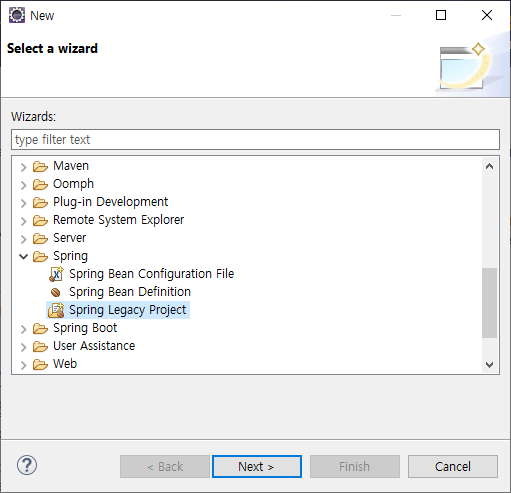Click the Spring Boot folder icon
This screenshot has height=493, width=511.
[40, 328]
